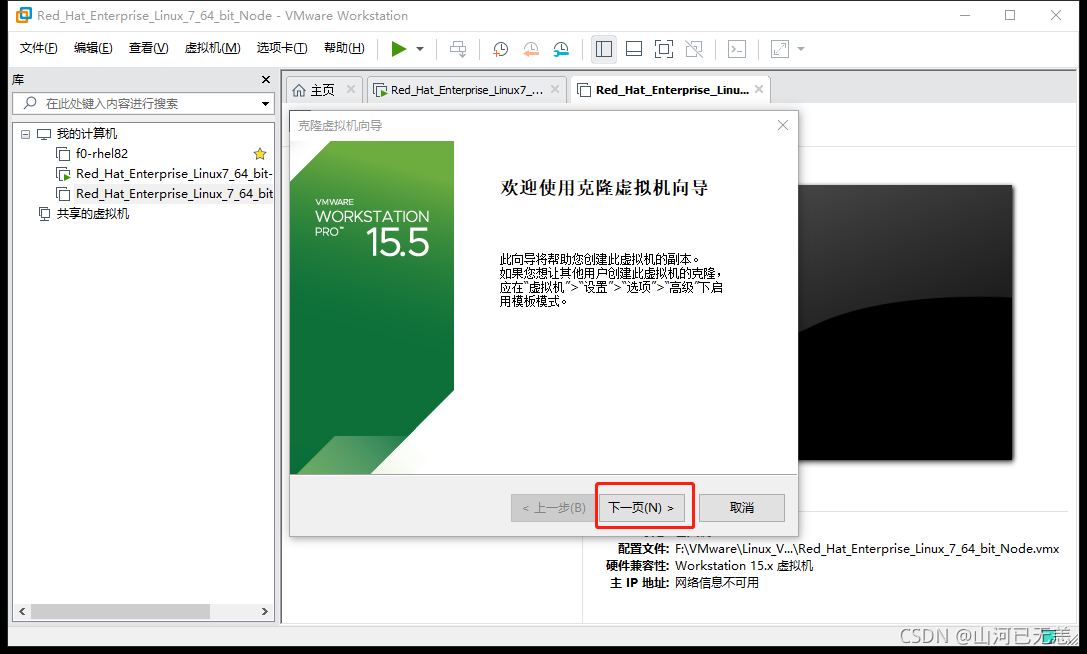
Task: Take a snapshot of the virtual machine
Action: (500, 49)
